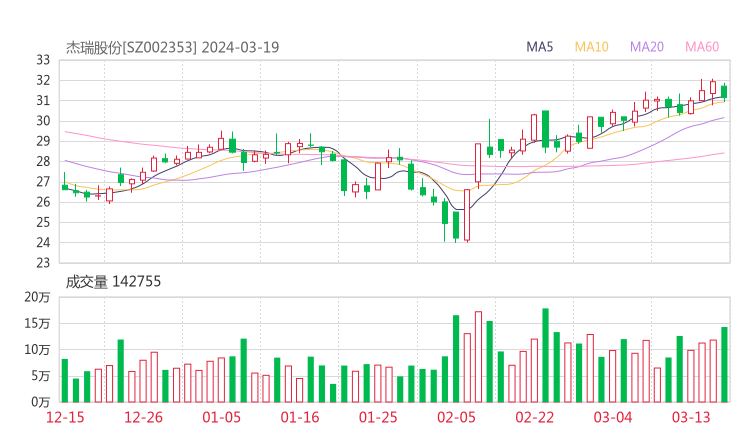Screen dimensions: 740x440
Task: Click the 15万 volume axis label
Action: click(x=37, y=323)
